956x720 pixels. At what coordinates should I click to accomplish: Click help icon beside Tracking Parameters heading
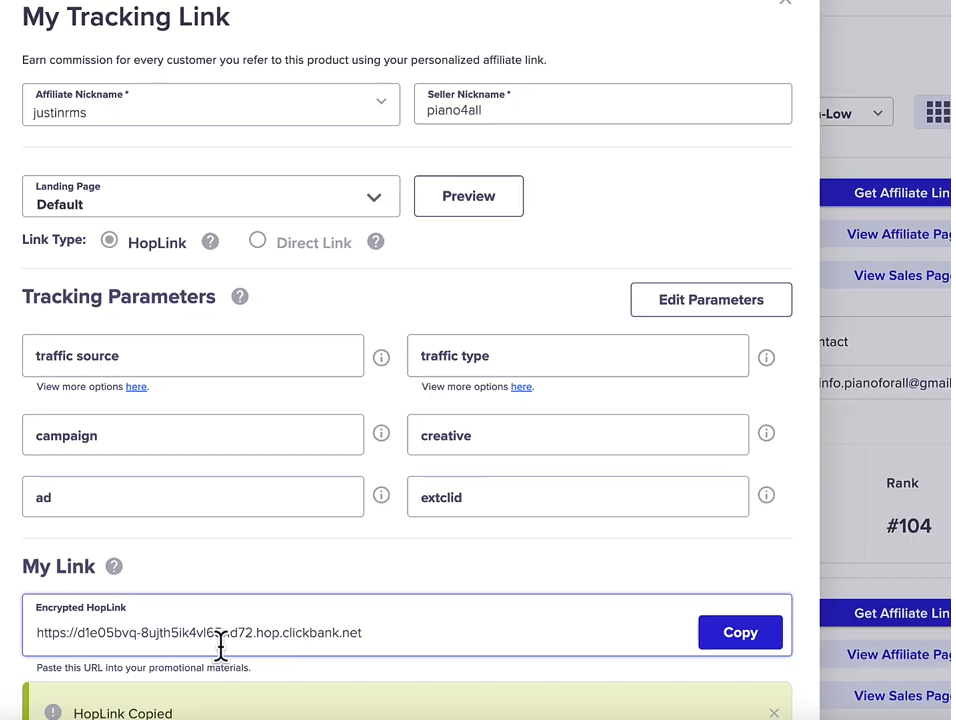pos(240,297)
